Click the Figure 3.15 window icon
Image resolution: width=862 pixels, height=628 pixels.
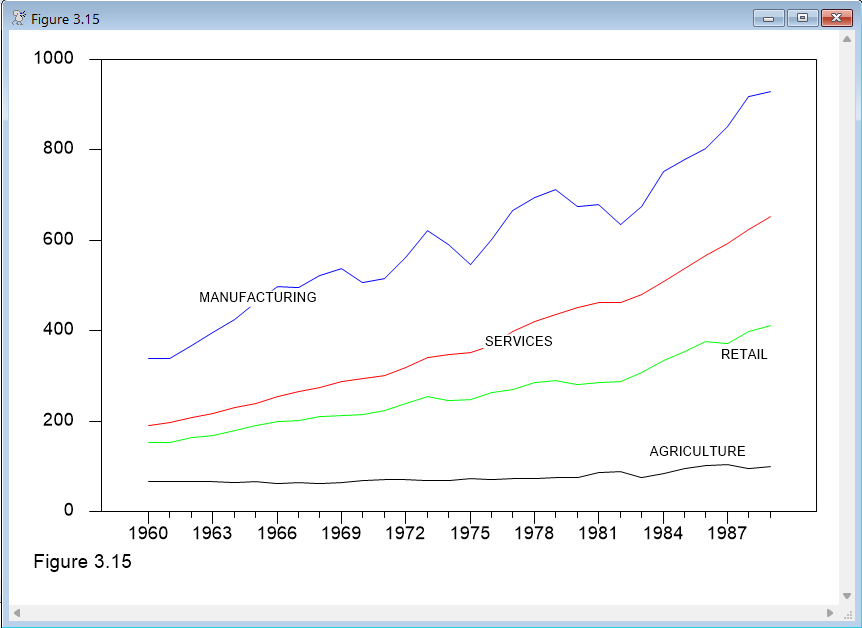click(18, 19)
